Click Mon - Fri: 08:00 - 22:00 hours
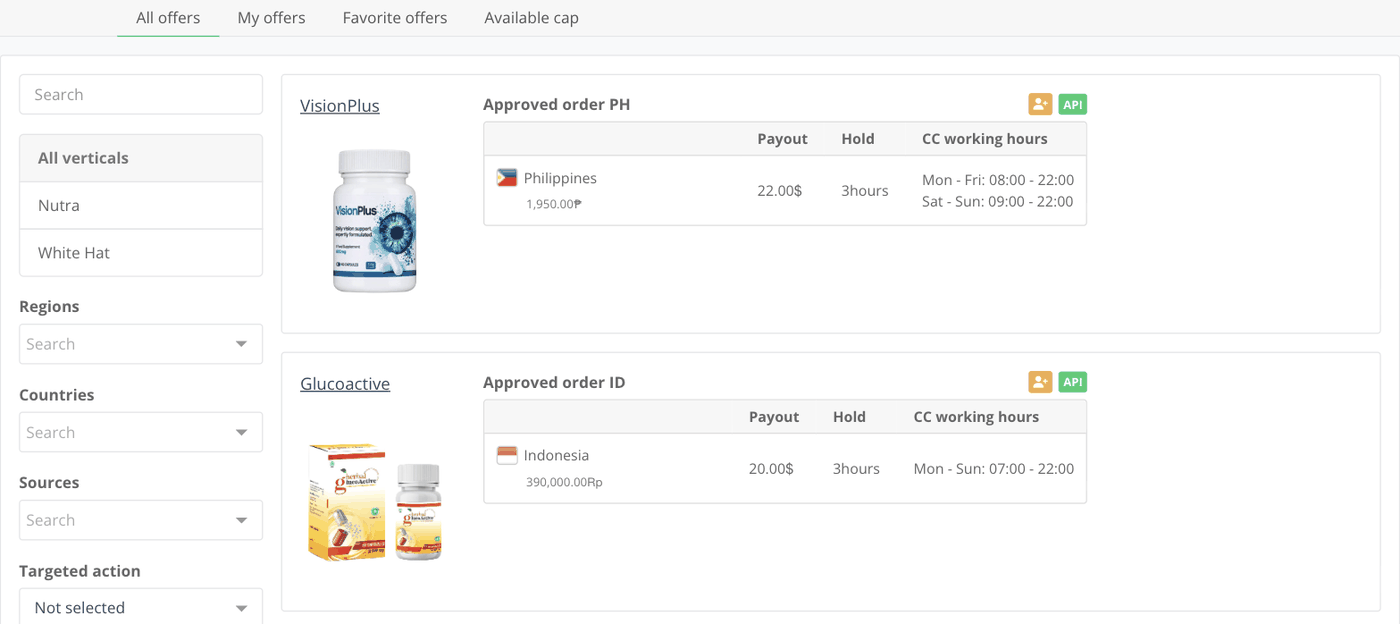Screen dimensions: 1400x624 998,180
